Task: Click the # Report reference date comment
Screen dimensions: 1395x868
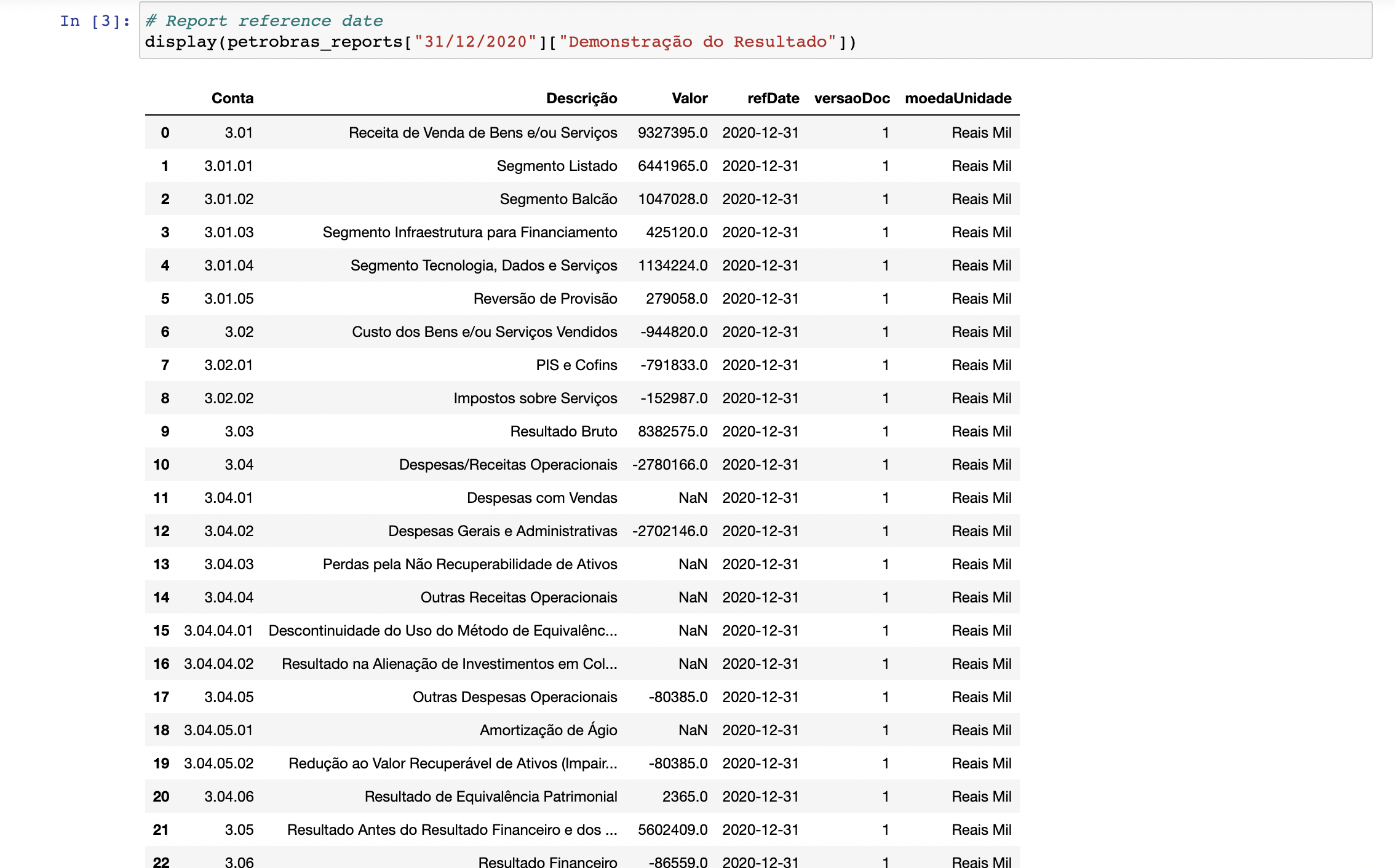Action: click(x=264, y=21)
